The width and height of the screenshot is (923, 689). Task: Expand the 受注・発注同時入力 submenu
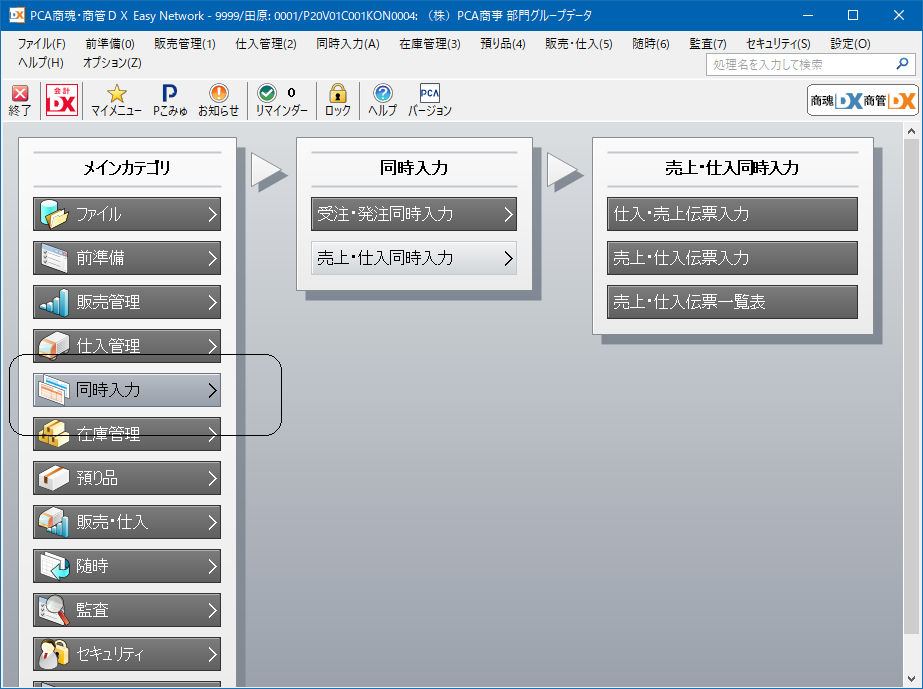[x=414, y=214]
